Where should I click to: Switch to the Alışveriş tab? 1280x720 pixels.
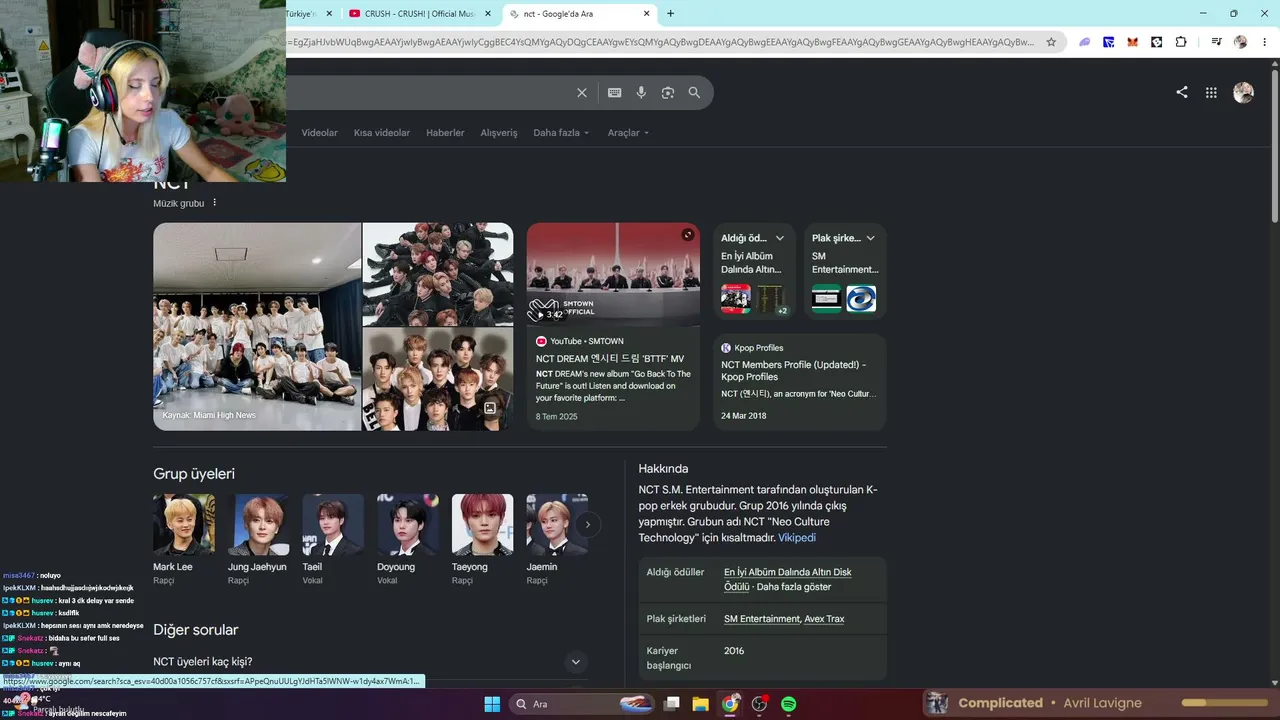click(499, 133)
